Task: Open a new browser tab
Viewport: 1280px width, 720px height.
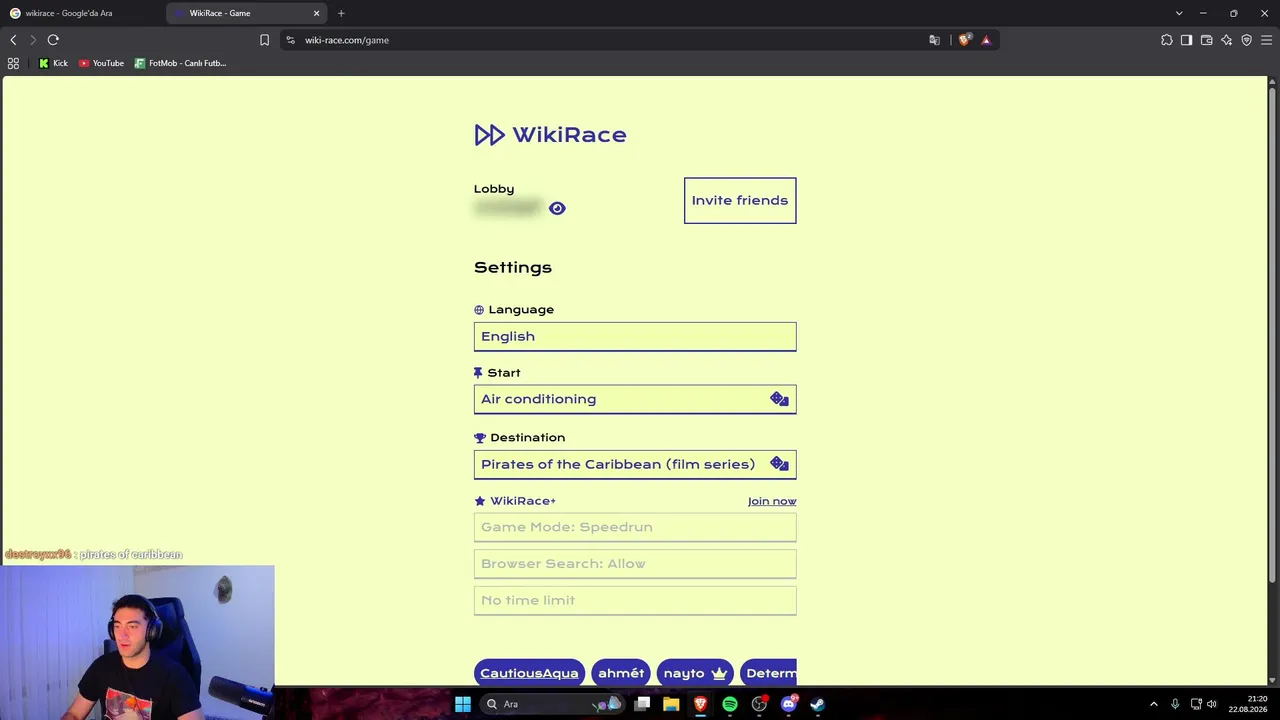Action: click(x=341, y=13)
